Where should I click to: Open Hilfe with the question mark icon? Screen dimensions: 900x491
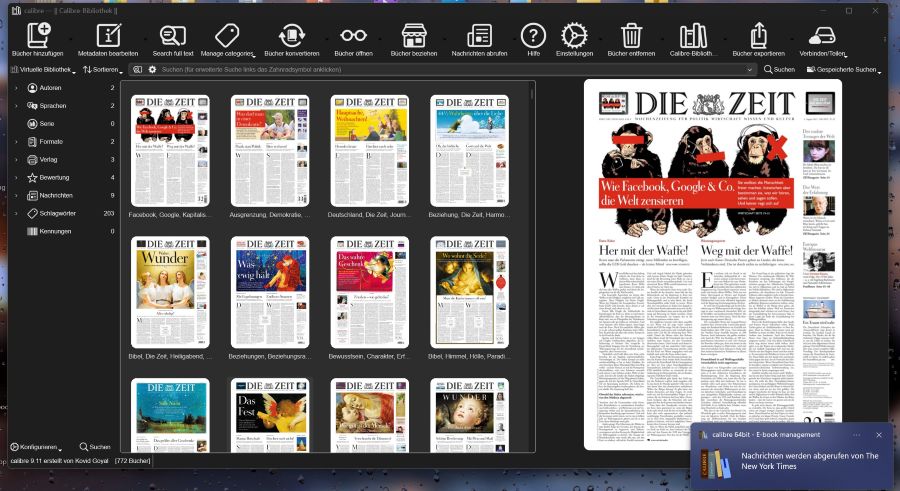533,36
